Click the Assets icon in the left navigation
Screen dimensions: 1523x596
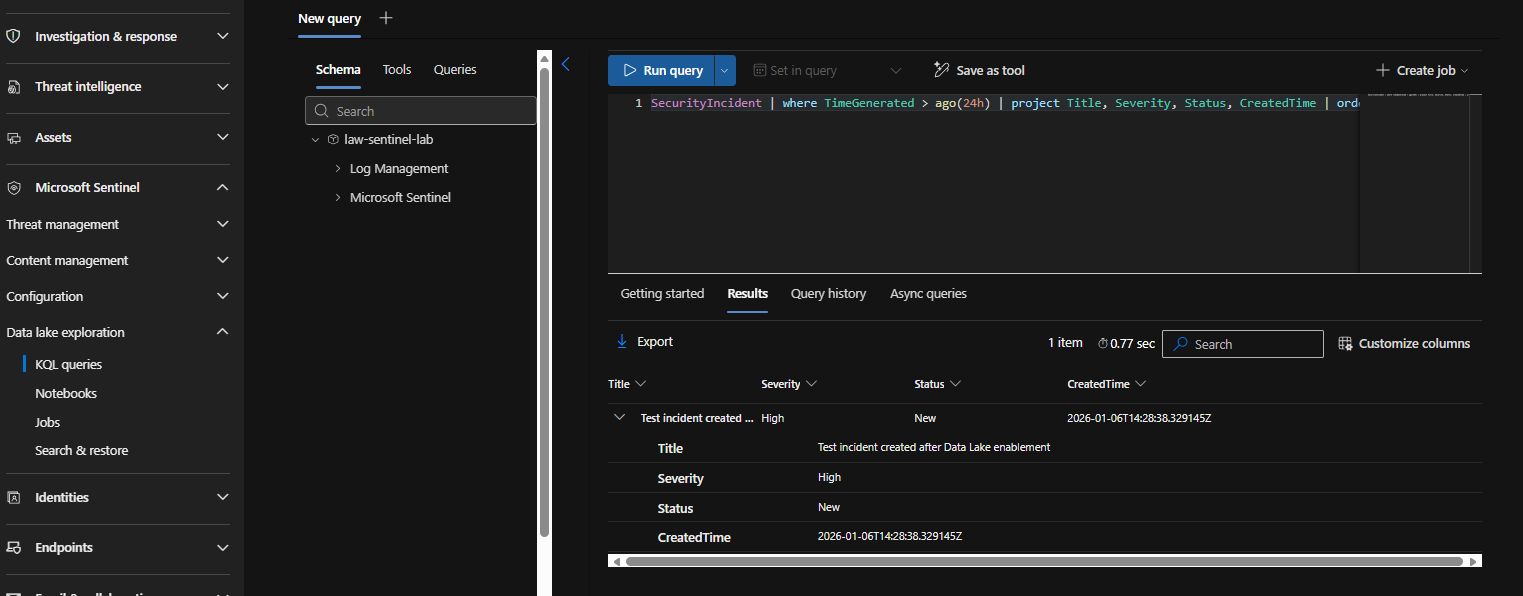coord(14,137)
